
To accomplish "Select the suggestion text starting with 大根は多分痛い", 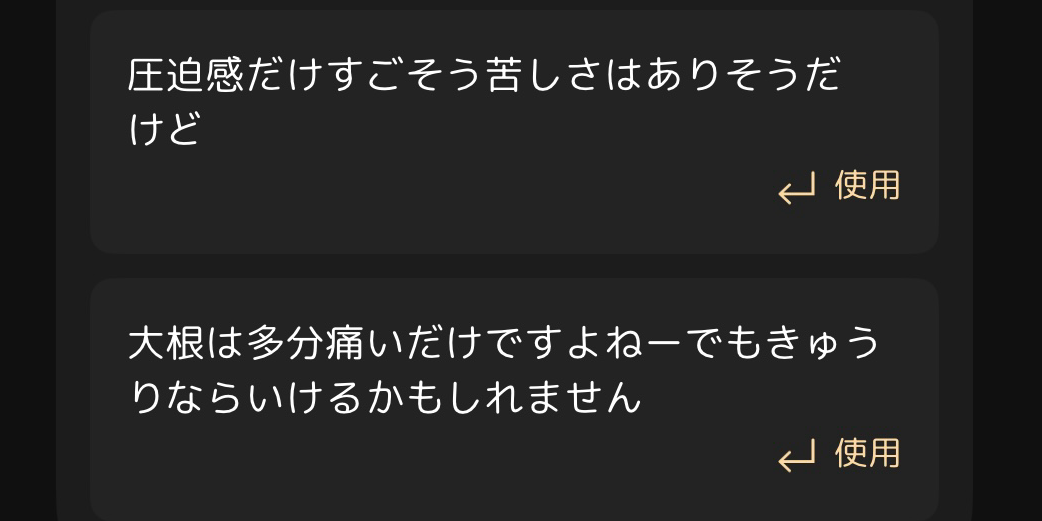I will 503,371.
